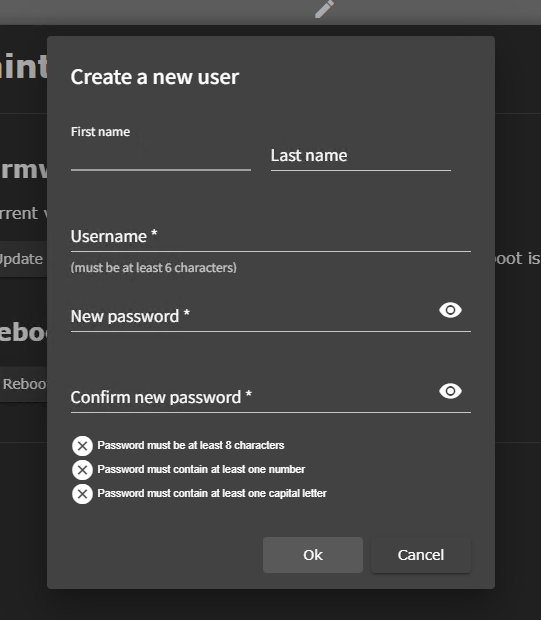
Task: Click the X icon beside one number rule
Action: 82,470
